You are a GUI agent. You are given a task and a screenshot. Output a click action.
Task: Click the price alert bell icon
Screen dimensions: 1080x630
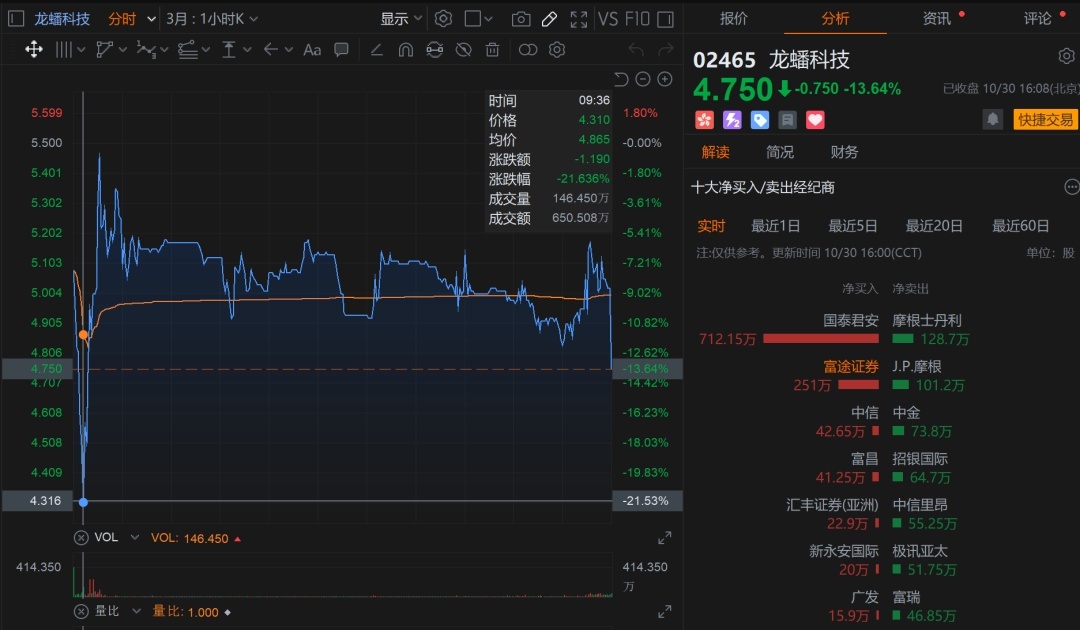tap(993, 120)
